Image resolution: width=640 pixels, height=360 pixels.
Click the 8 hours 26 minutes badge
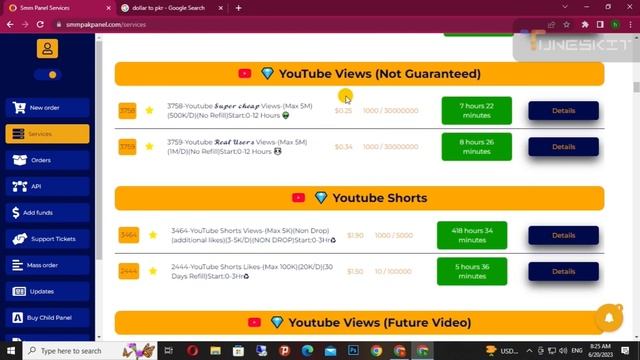pos(477,147)
